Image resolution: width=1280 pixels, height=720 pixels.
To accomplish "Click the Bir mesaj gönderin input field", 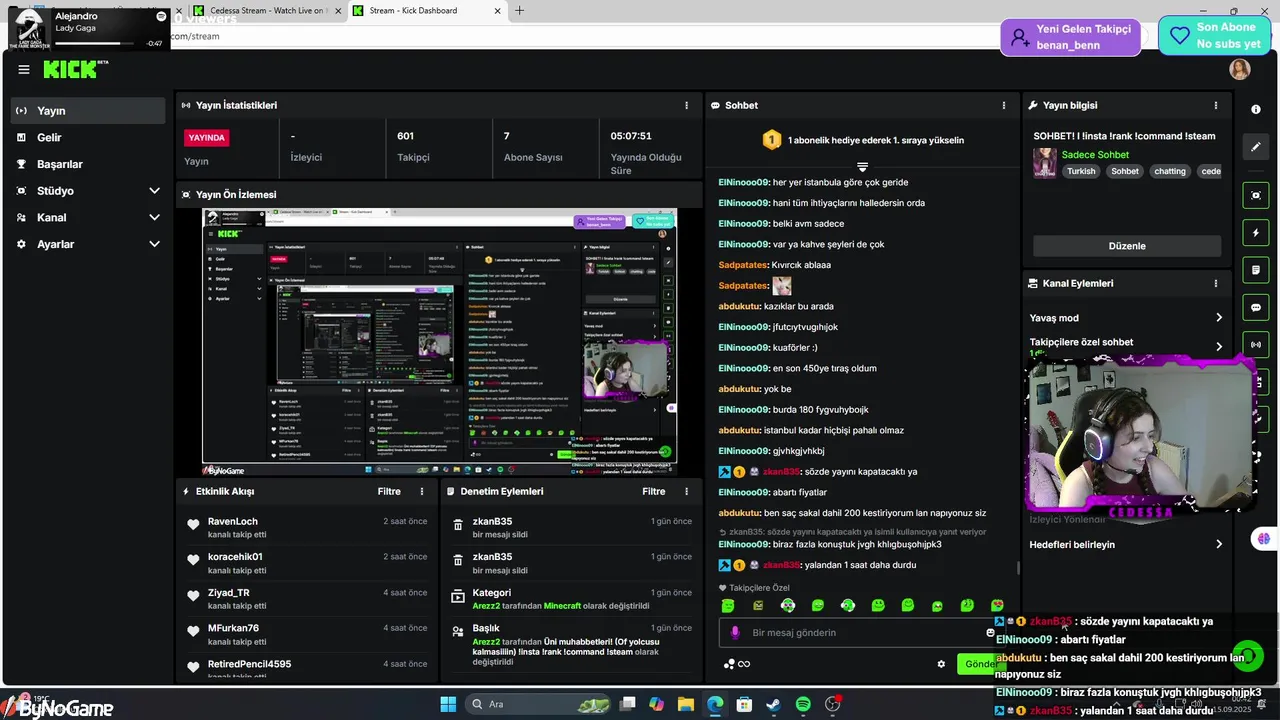I will pyautogui.click(x=860, y=632).
